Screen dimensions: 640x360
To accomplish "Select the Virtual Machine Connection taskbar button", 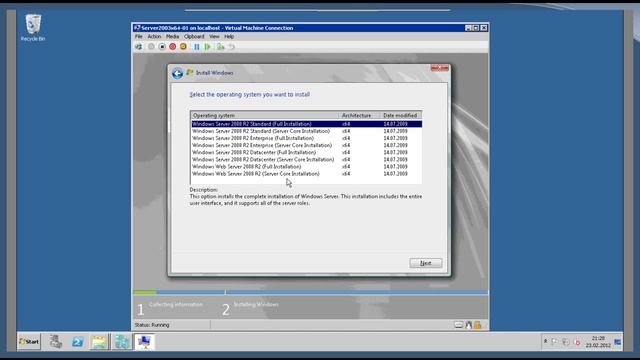I will pos(144,342).
